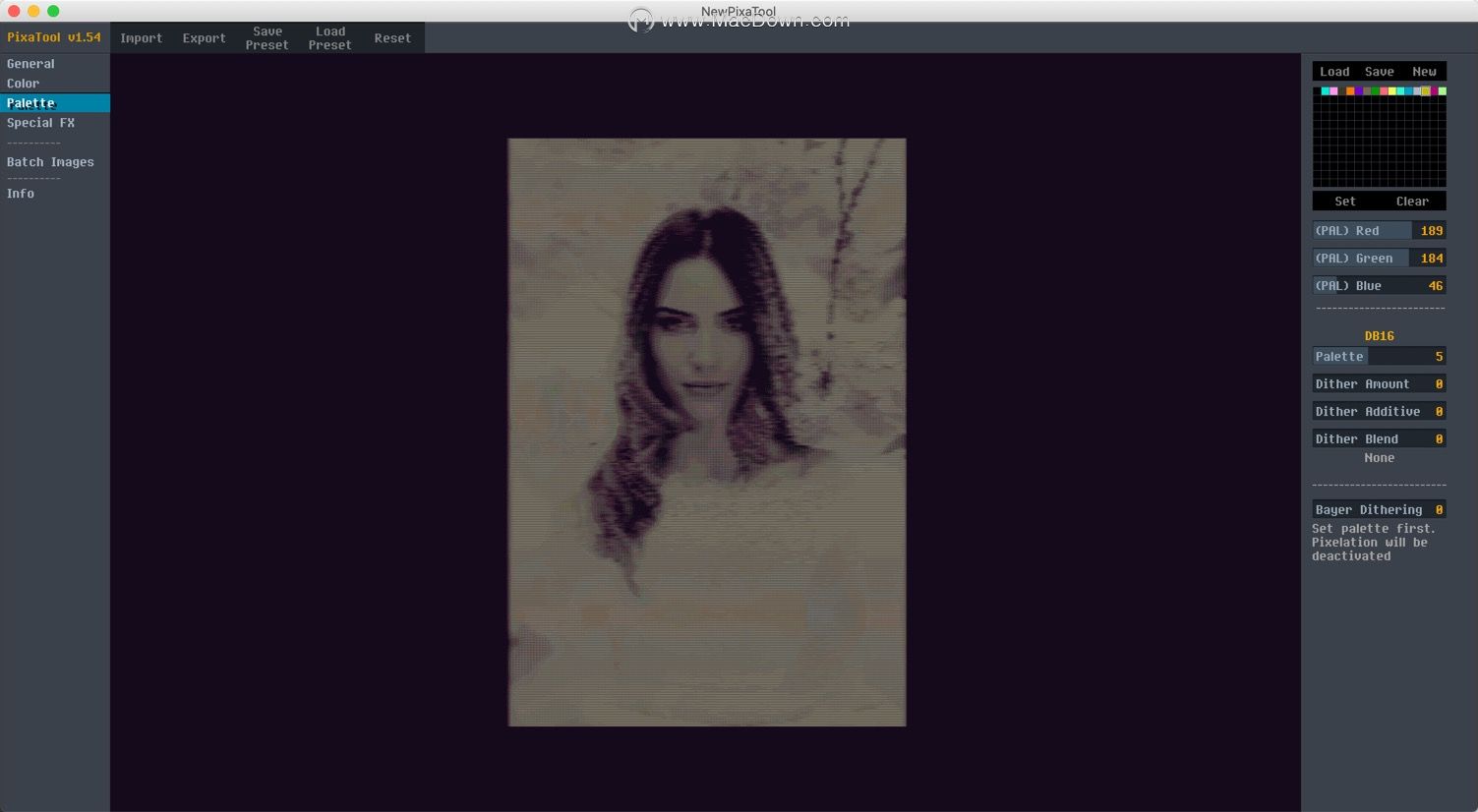Adjust the (PAL) Red slider

1379,231
